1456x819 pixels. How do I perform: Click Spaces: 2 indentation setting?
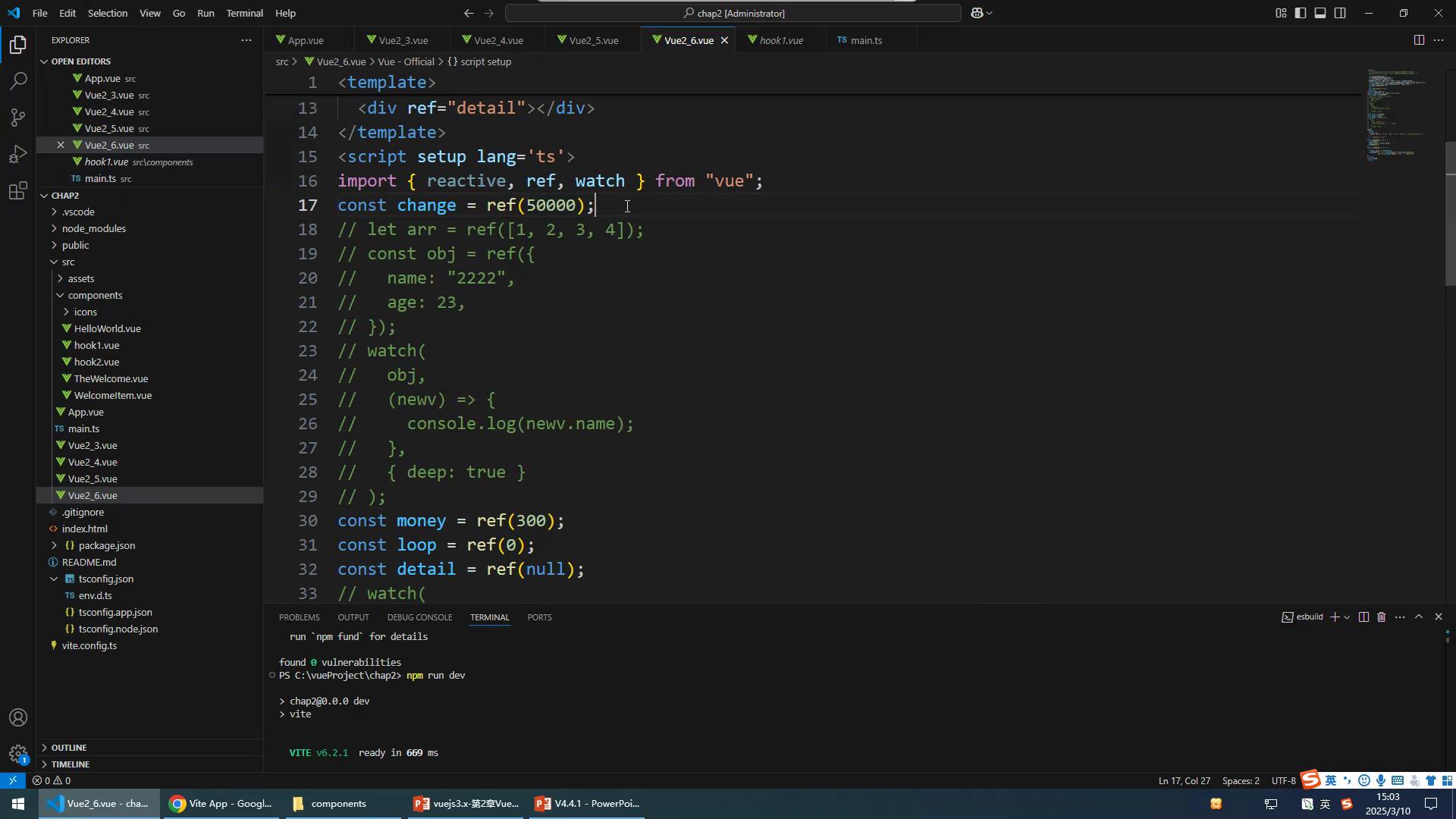pyautogui.click(x=1240, y=780)
